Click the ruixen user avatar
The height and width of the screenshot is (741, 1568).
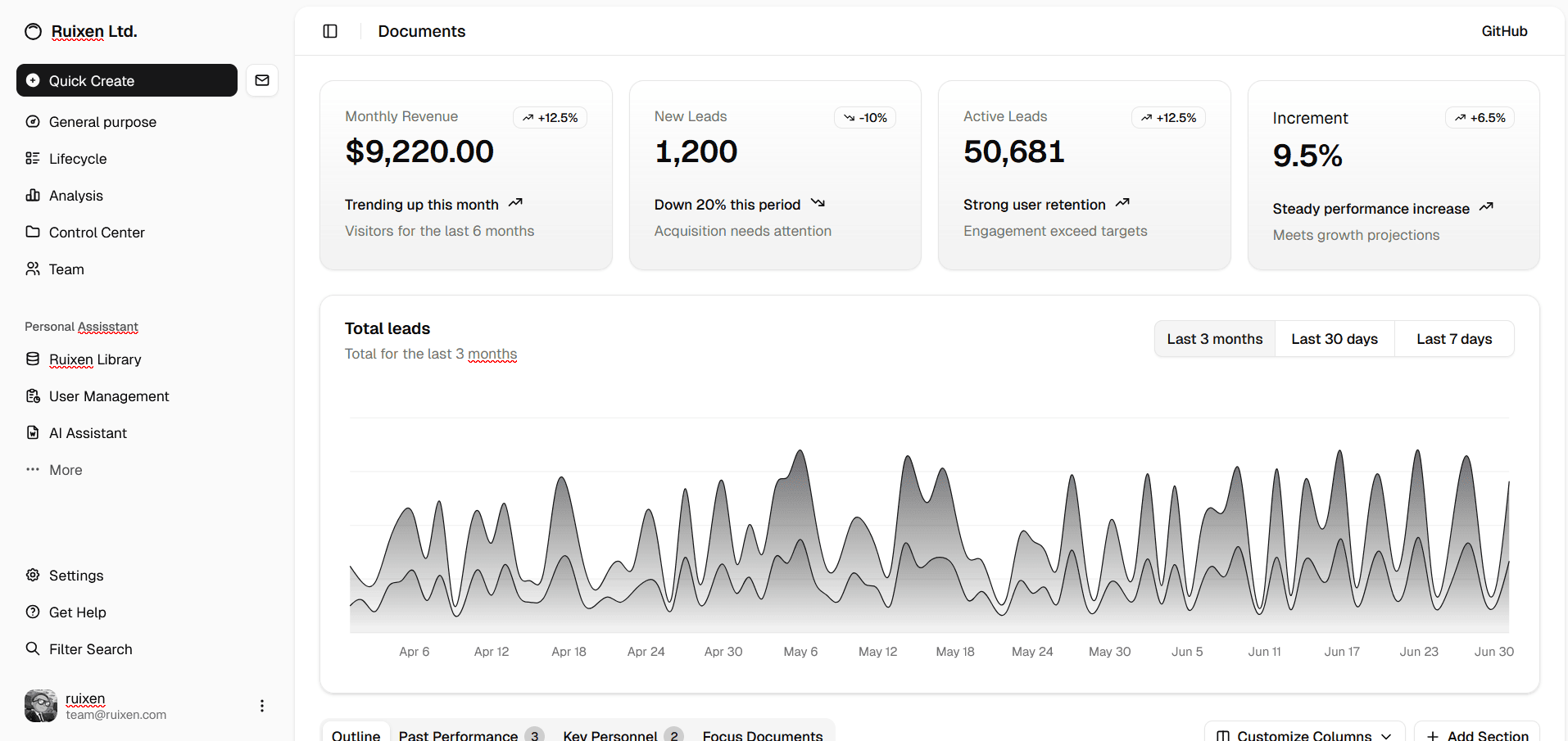(x=41, y=706)
